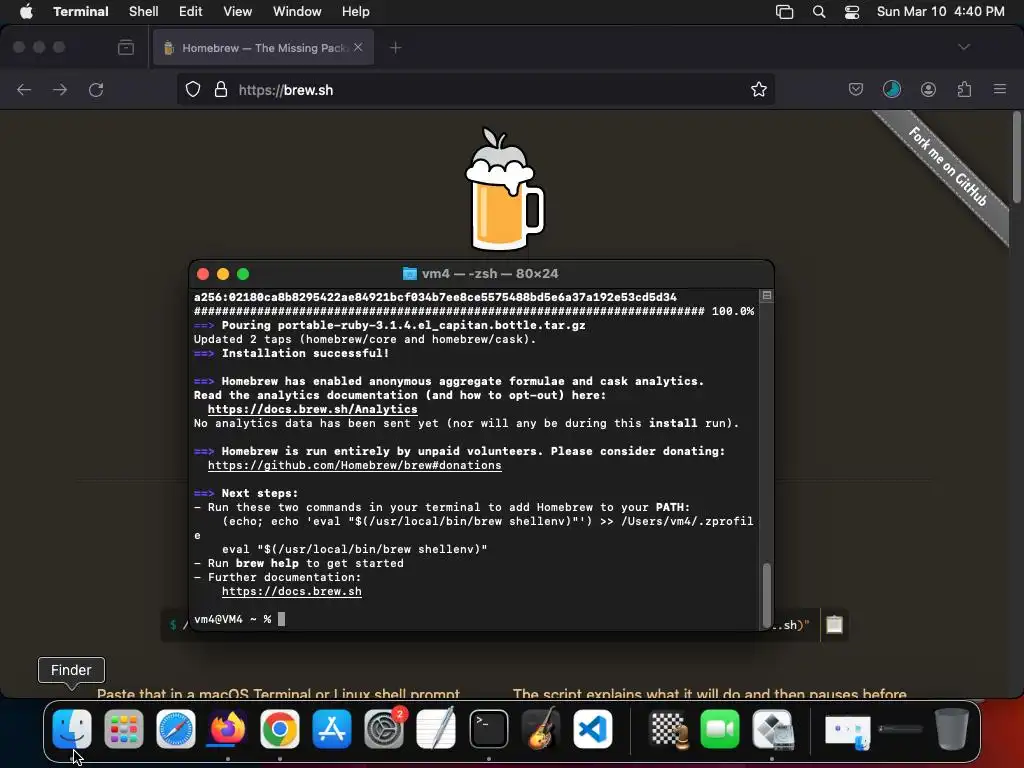Launch Safari from the Dock
Viewport: 1024px width, 768px height.
[176, 729]
